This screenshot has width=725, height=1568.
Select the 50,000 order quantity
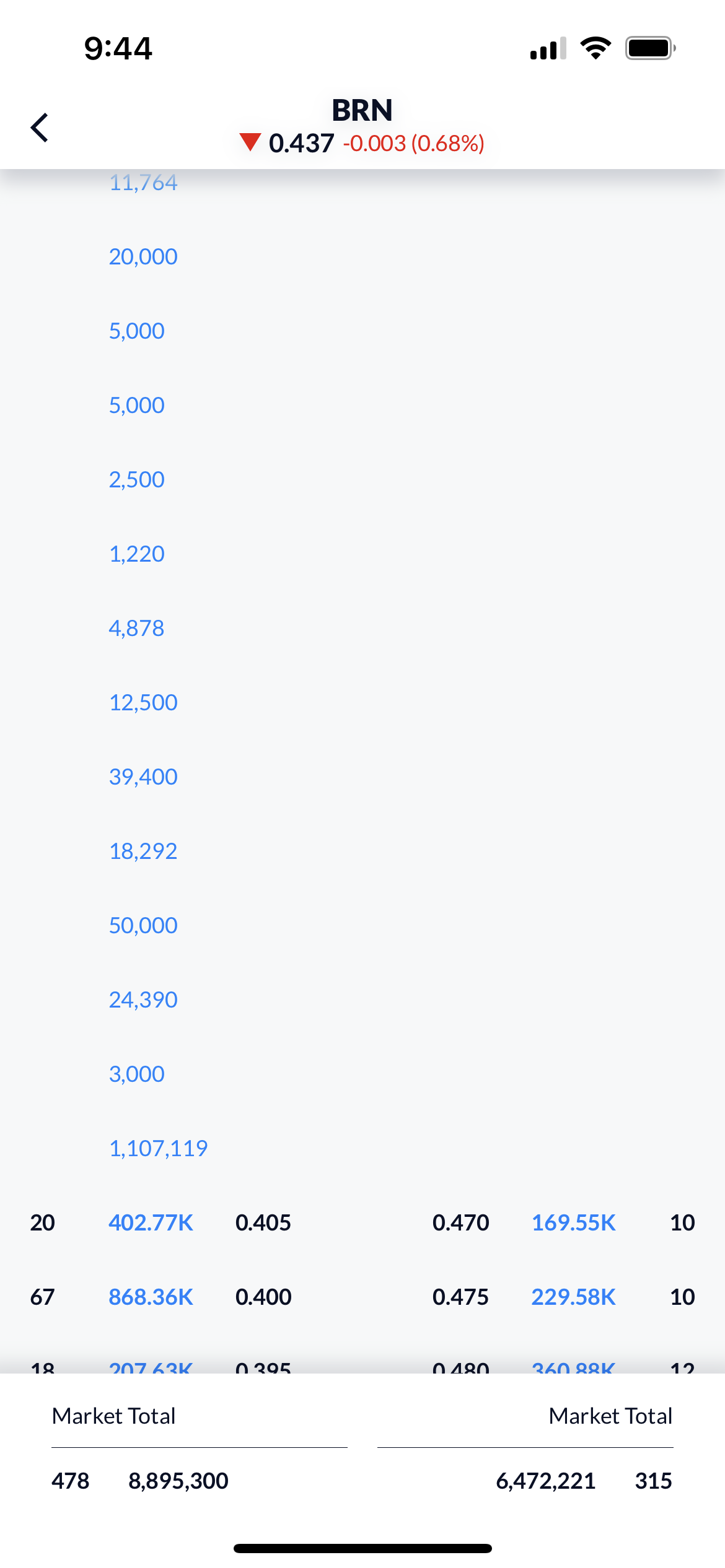pos(143,925)
